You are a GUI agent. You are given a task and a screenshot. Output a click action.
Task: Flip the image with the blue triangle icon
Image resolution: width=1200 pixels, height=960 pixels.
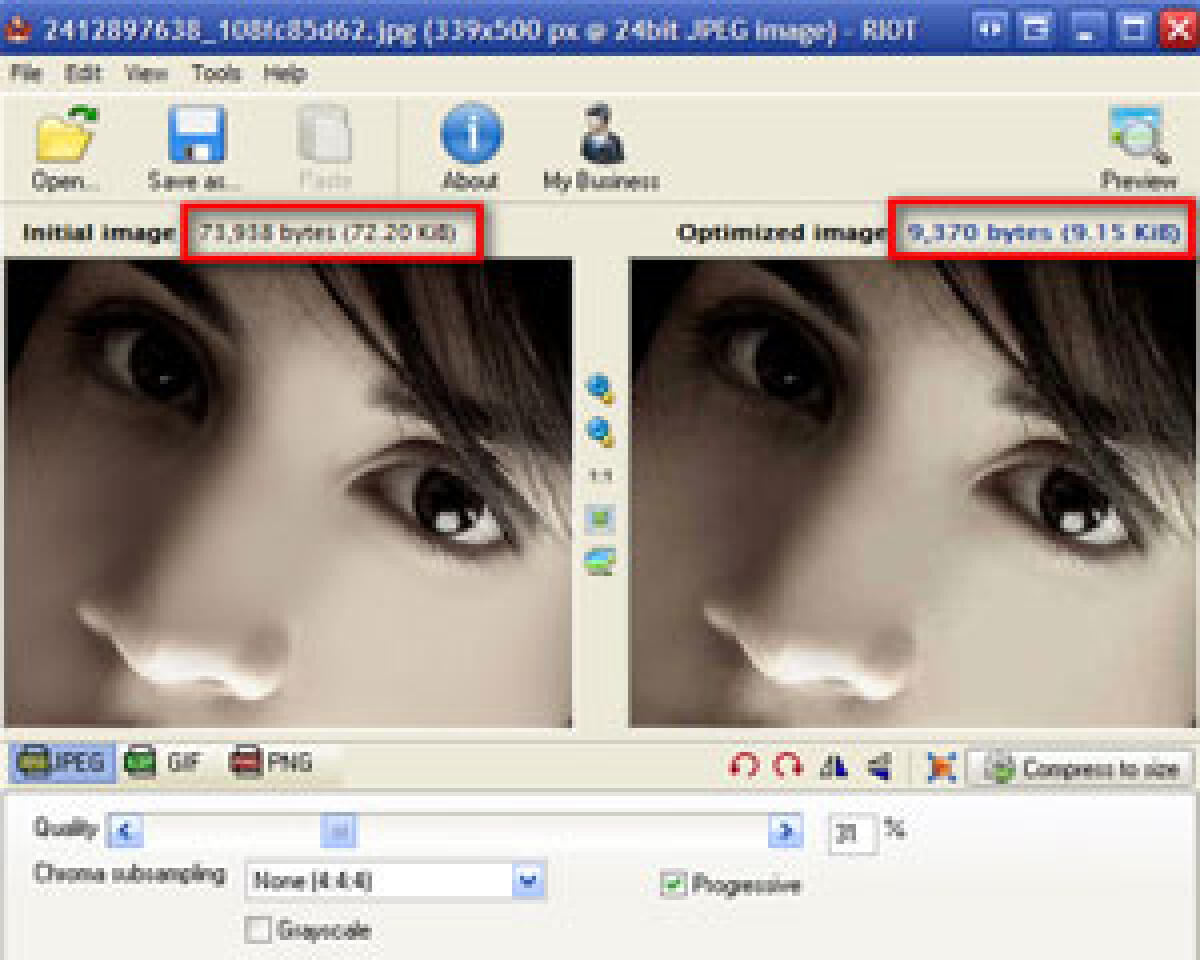pos(834,767)
